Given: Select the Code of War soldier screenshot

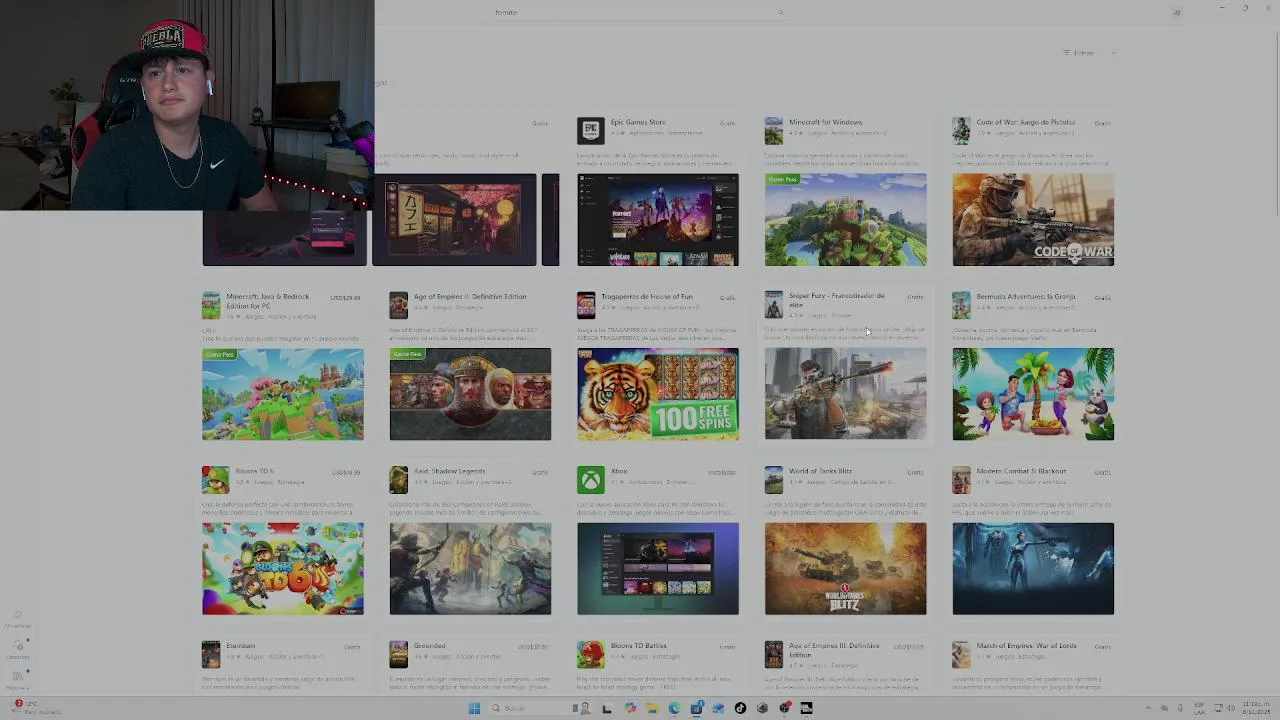Looking at the screenshot, I should (1033, 220).
